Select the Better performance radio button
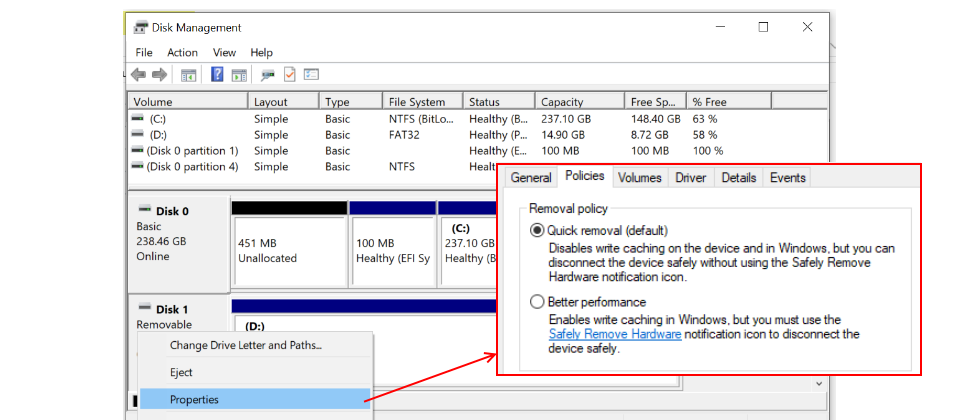This screenshot has width=960, height=420. 538,302
